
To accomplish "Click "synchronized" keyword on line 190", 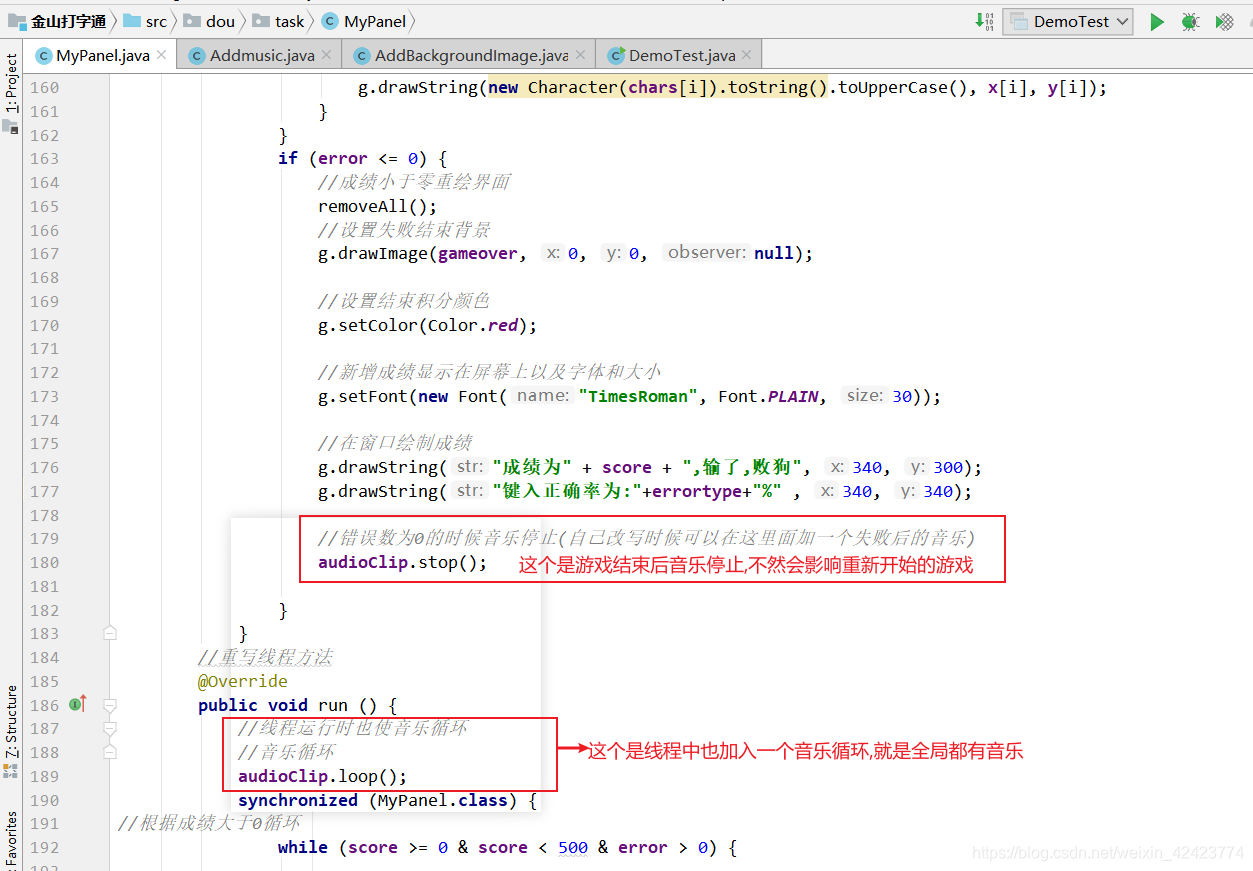I will (298, 800).
